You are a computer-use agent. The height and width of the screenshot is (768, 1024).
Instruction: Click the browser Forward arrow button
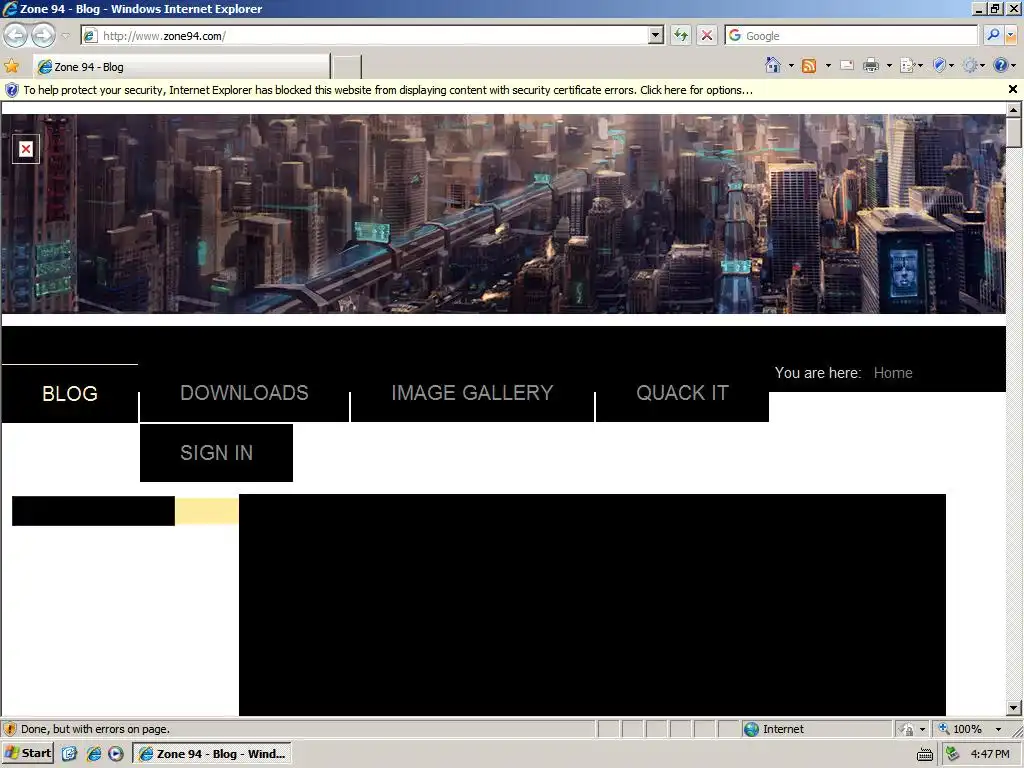(43, 35)
